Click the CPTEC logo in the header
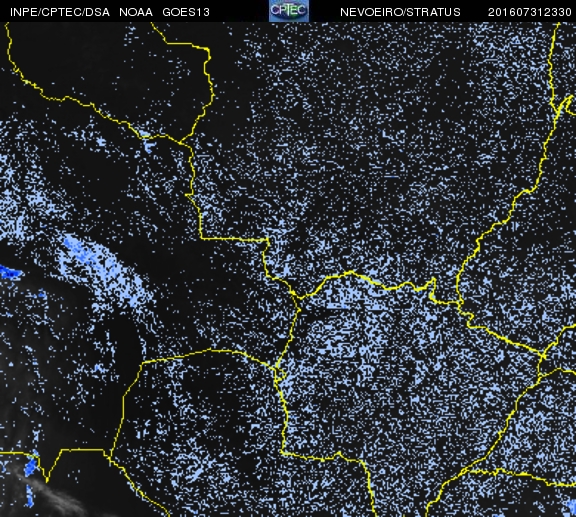The width and height of the screenshot is (576, 517). pyautogui.click(x=289, y=11)
